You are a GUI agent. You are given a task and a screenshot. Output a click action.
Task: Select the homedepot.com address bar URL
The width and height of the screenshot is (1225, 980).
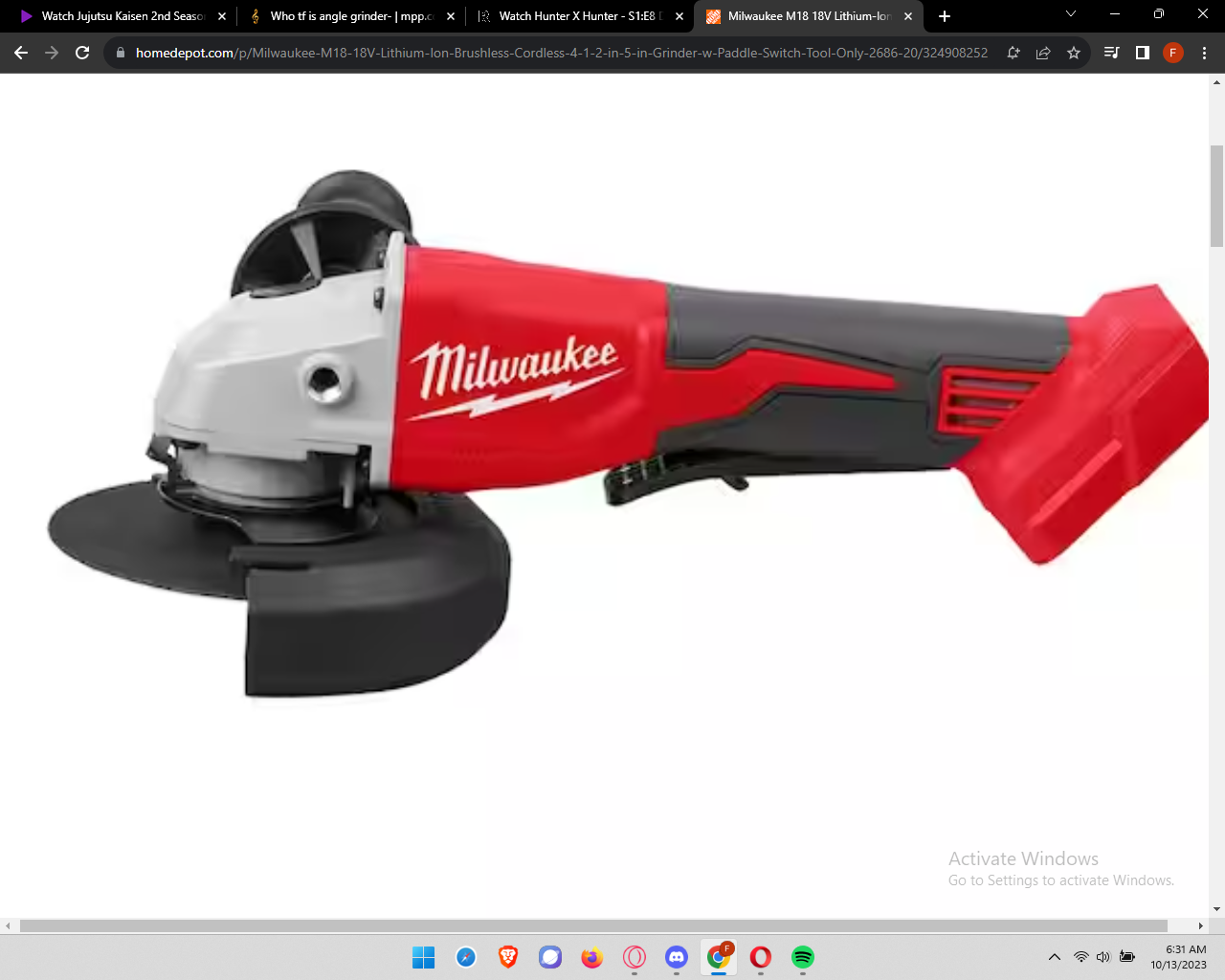(561, 53)
